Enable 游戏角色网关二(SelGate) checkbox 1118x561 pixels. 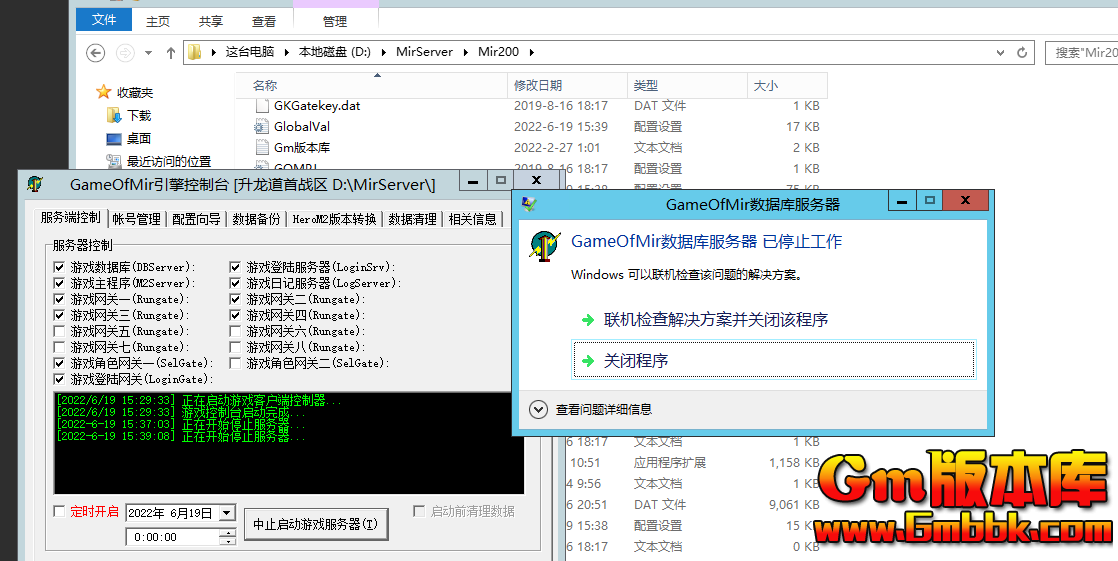235,364
